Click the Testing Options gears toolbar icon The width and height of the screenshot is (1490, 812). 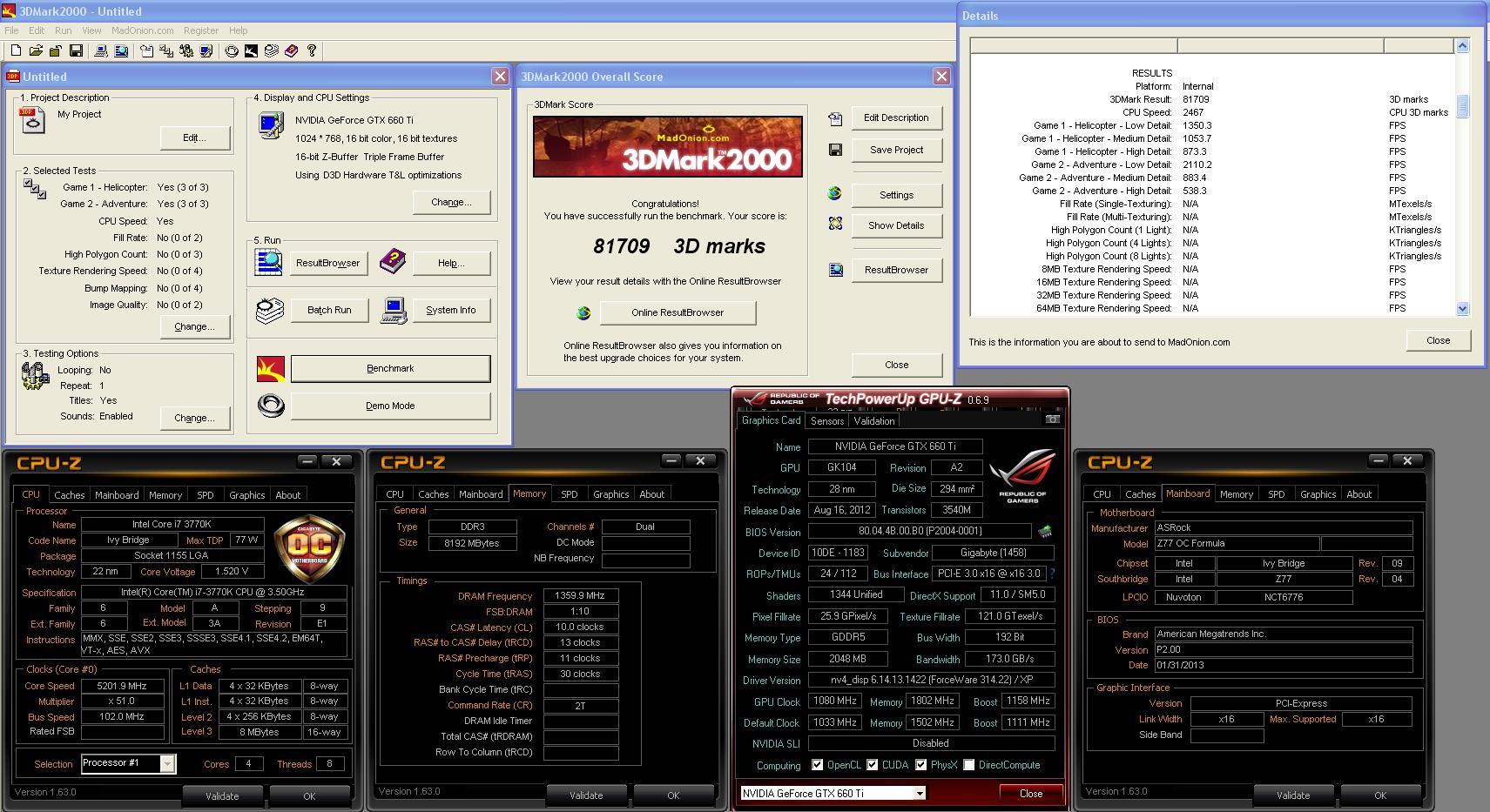point(185,51)
